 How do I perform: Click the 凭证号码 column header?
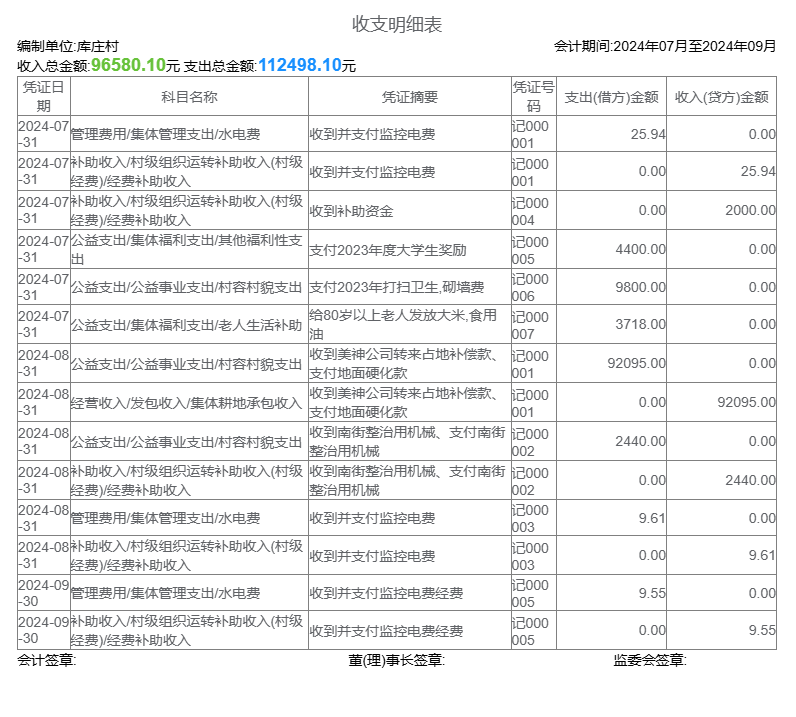533,97
